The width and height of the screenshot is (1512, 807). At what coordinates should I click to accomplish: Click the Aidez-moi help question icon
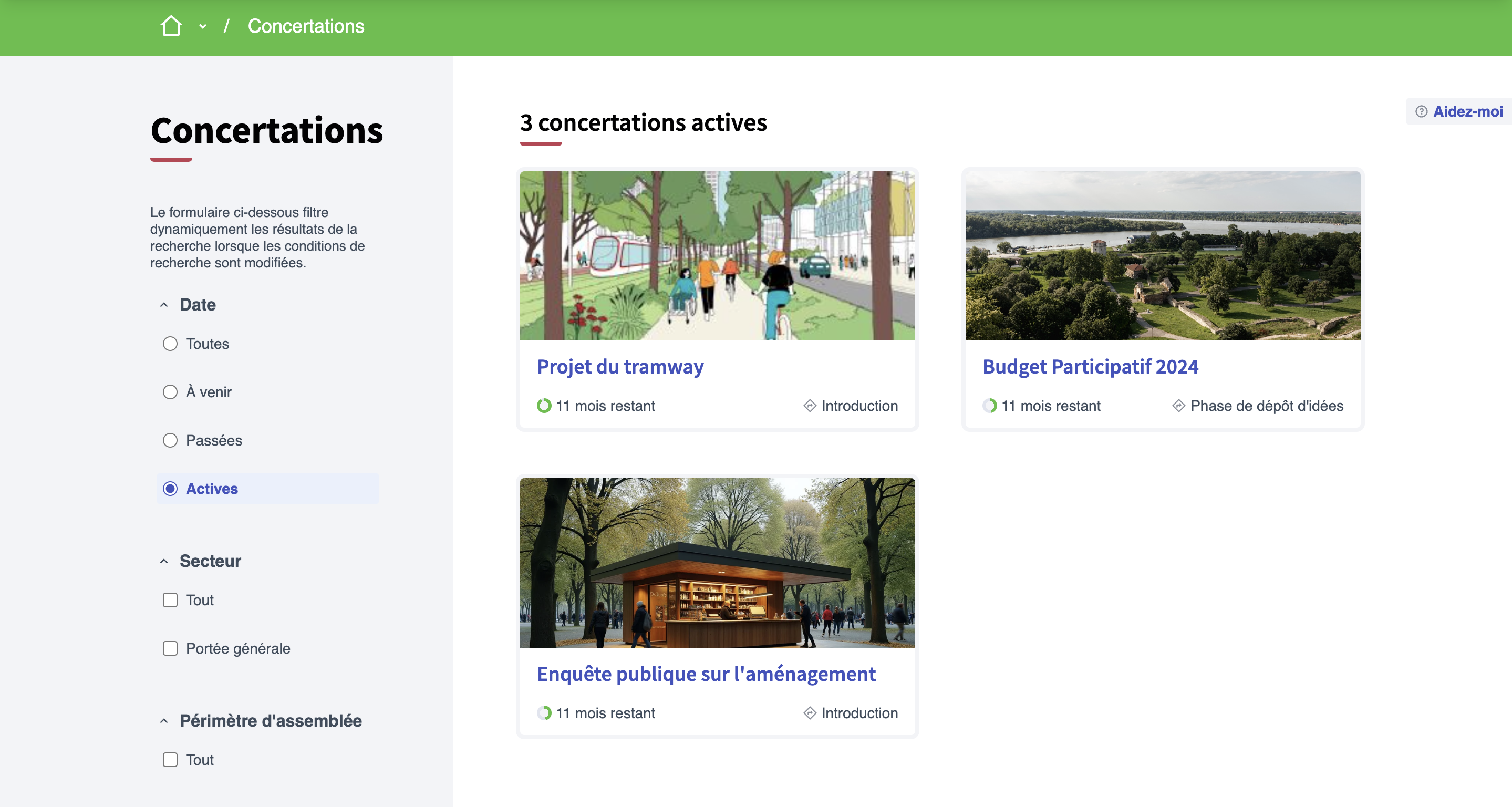[x=1421, y=111]
